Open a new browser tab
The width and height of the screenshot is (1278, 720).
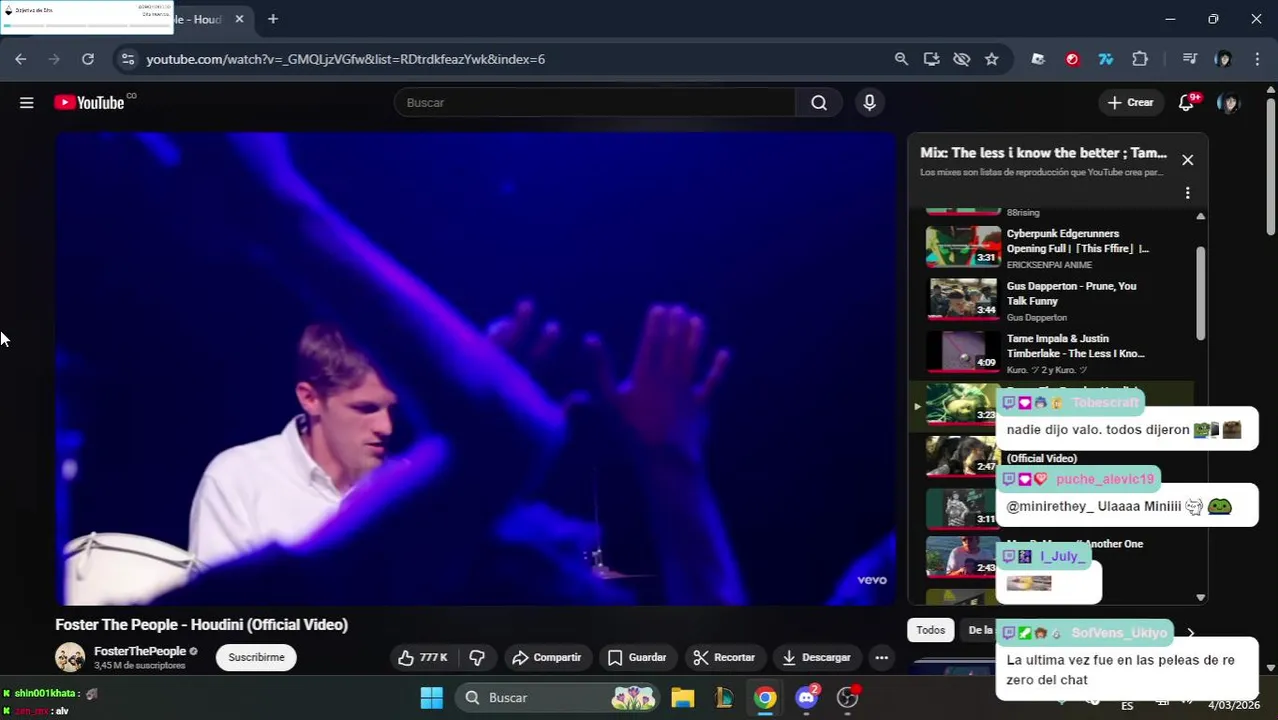272,19
